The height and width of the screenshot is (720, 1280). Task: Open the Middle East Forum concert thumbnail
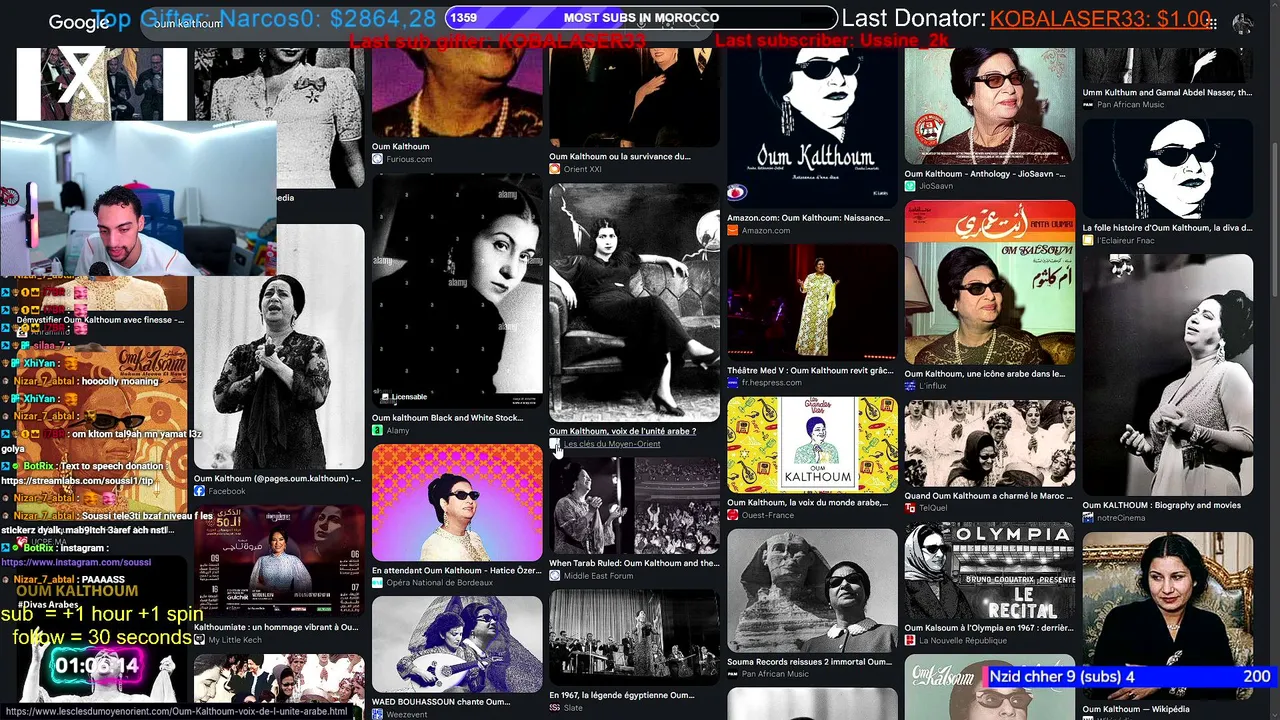[634, 506]
